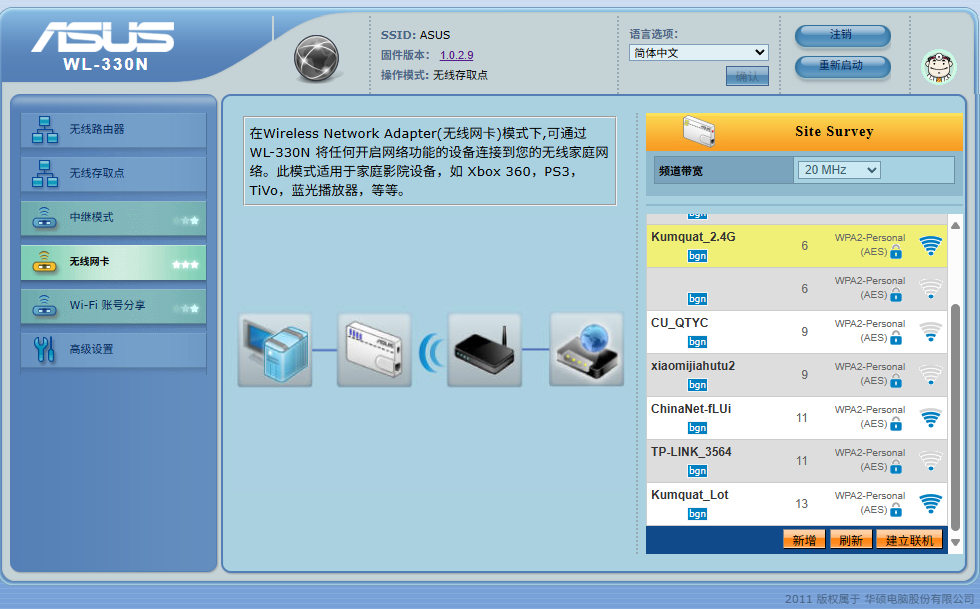Open the 语言选项 language dropdown
This screenshot has height=609, width=980.
click(697, 52)
